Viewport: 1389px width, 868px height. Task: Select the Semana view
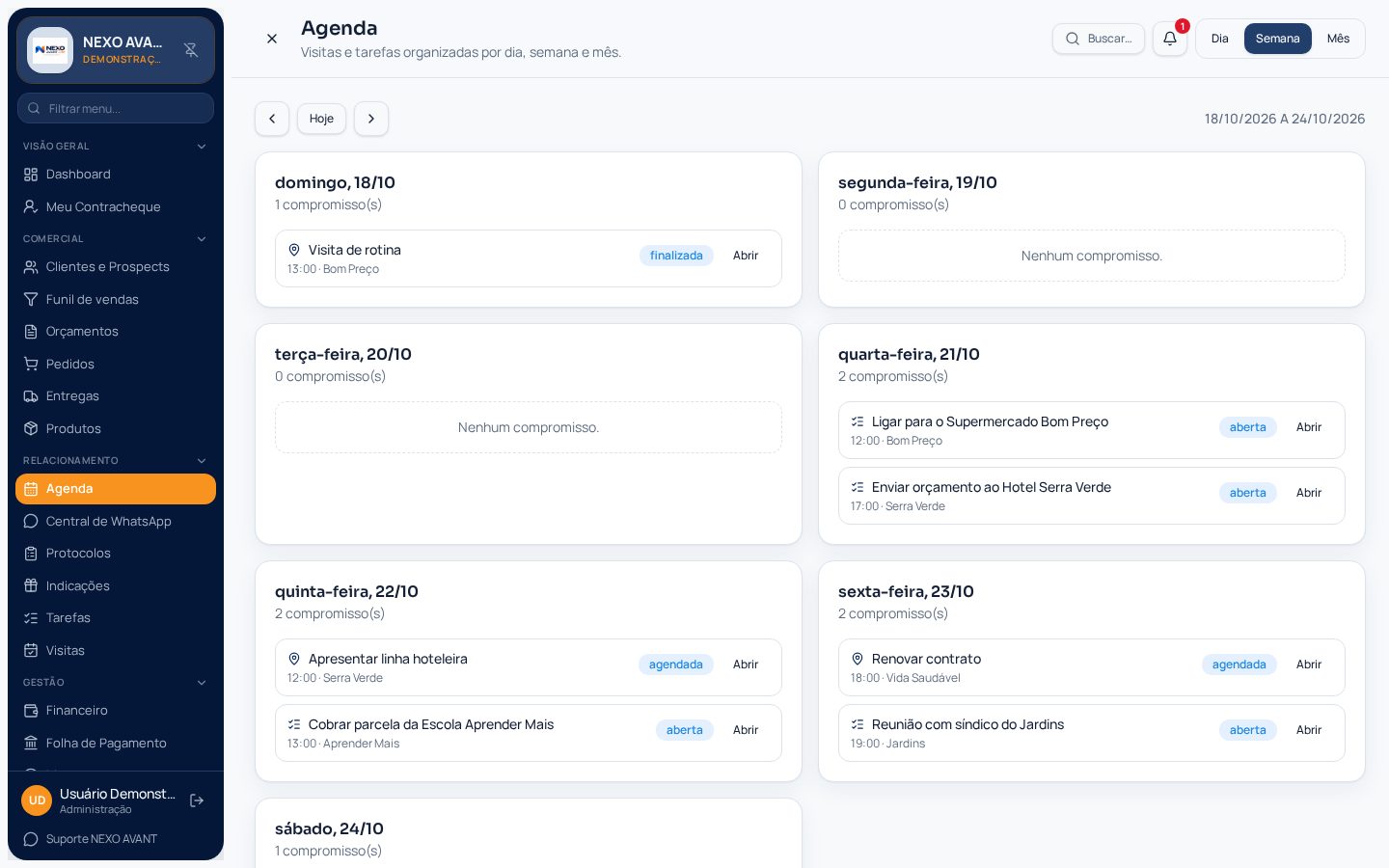(1278, 39)
